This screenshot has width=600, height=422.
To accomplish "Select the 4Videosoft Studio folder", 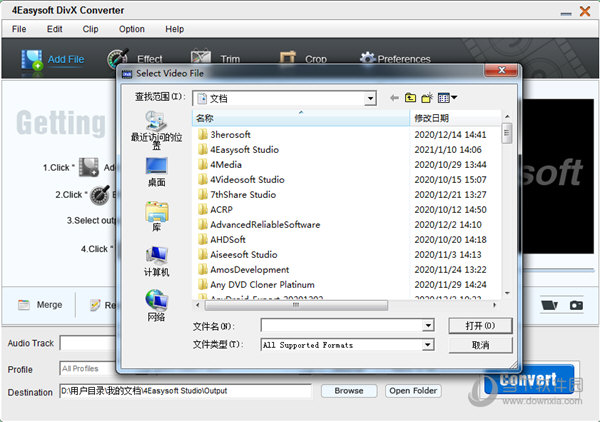I will tap(247, 179).
